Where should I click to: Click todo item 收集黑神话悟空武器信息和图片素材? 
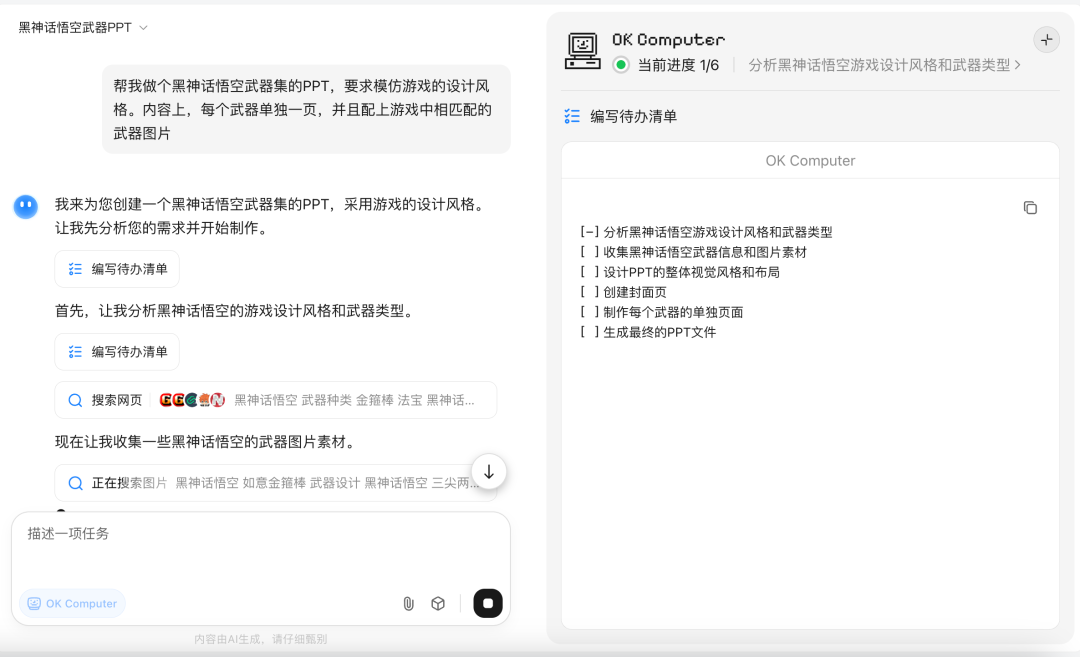coord(693,252)
